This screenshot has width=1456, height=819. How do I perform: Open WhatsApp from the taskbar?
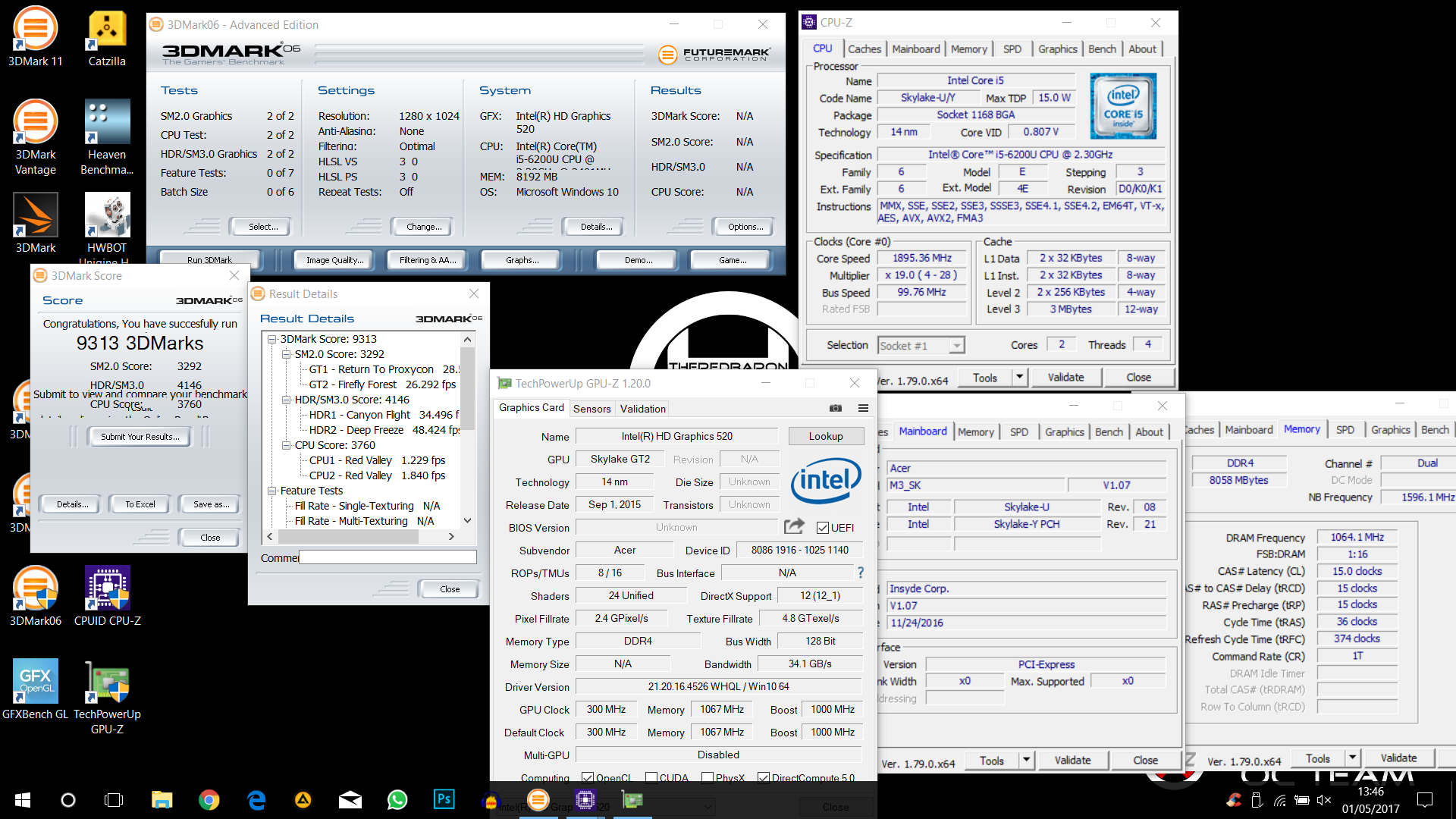397,800
